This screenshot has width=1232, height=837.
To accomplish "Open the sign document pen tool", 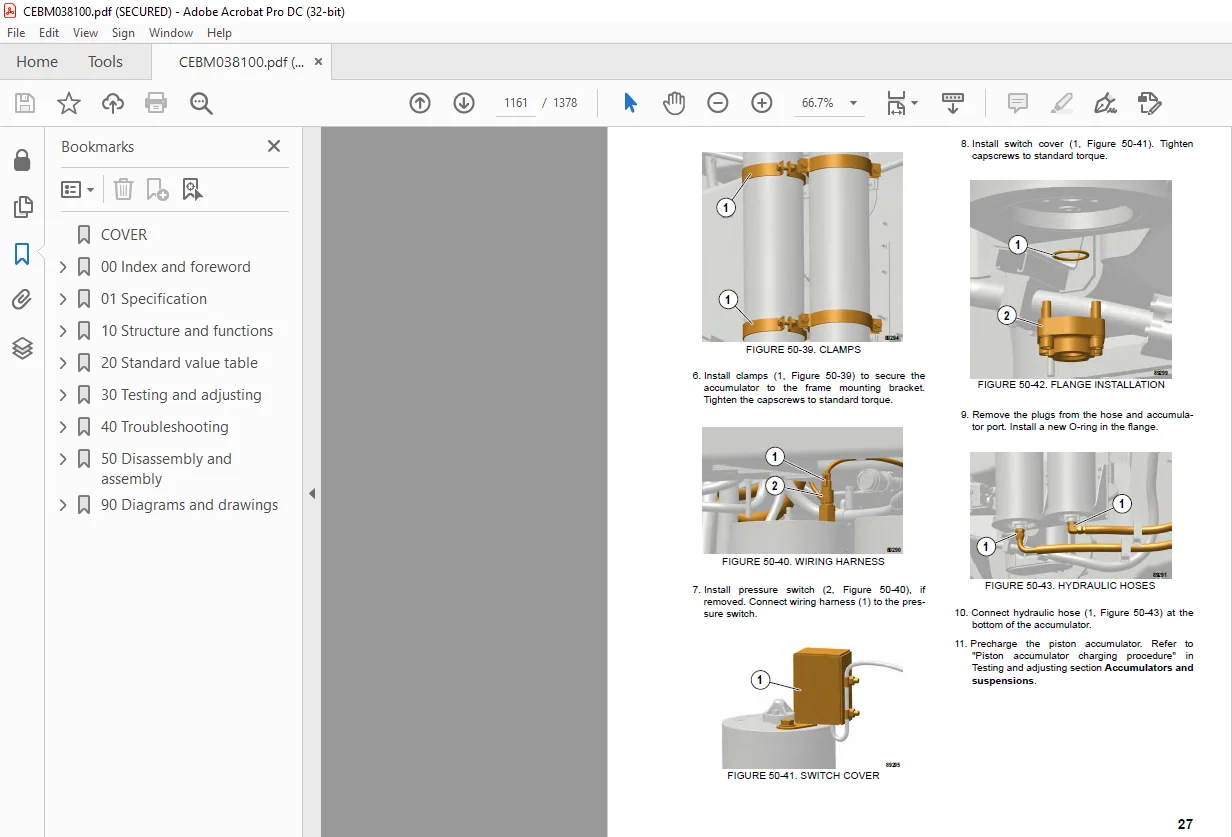I will pos(1105,103).
